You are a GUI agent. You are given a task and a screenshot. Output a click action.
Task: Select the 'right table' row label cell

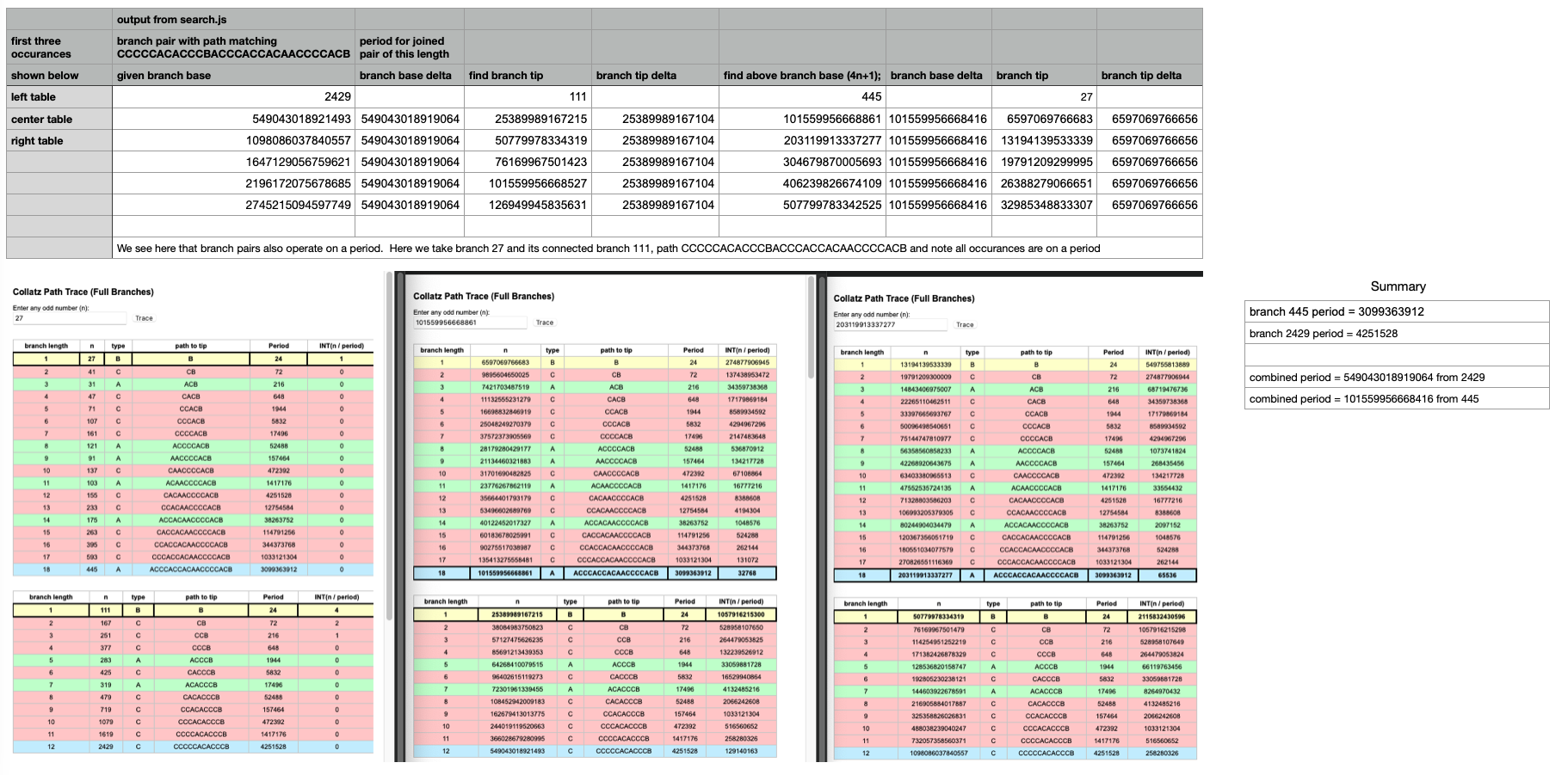pos(59,141)
